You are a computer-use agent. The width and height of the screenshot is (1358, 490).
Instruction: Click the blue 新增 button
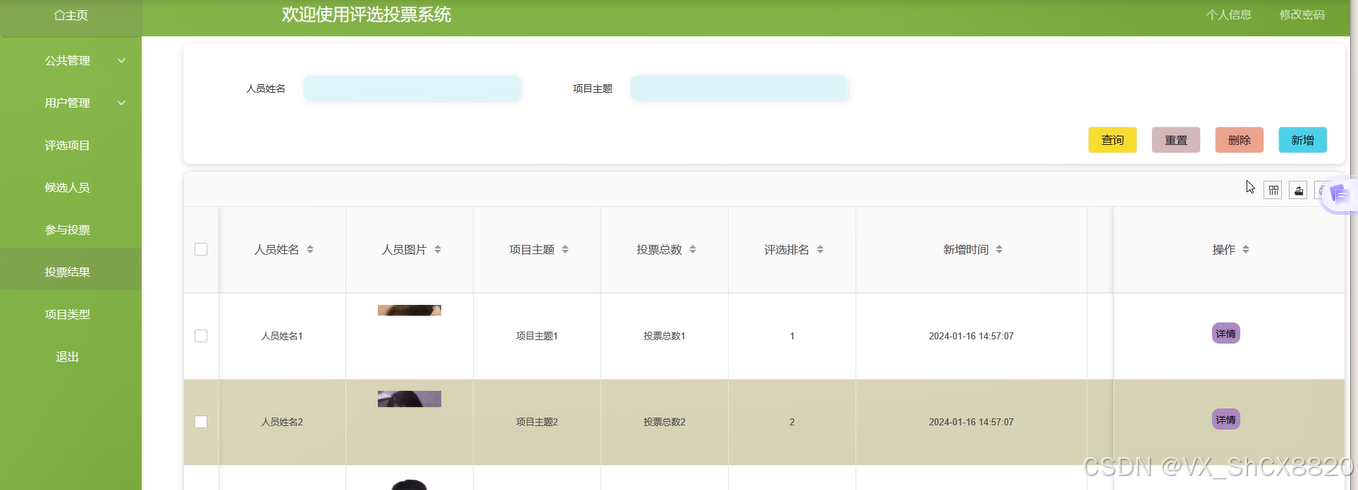[x=1302, y=140]
